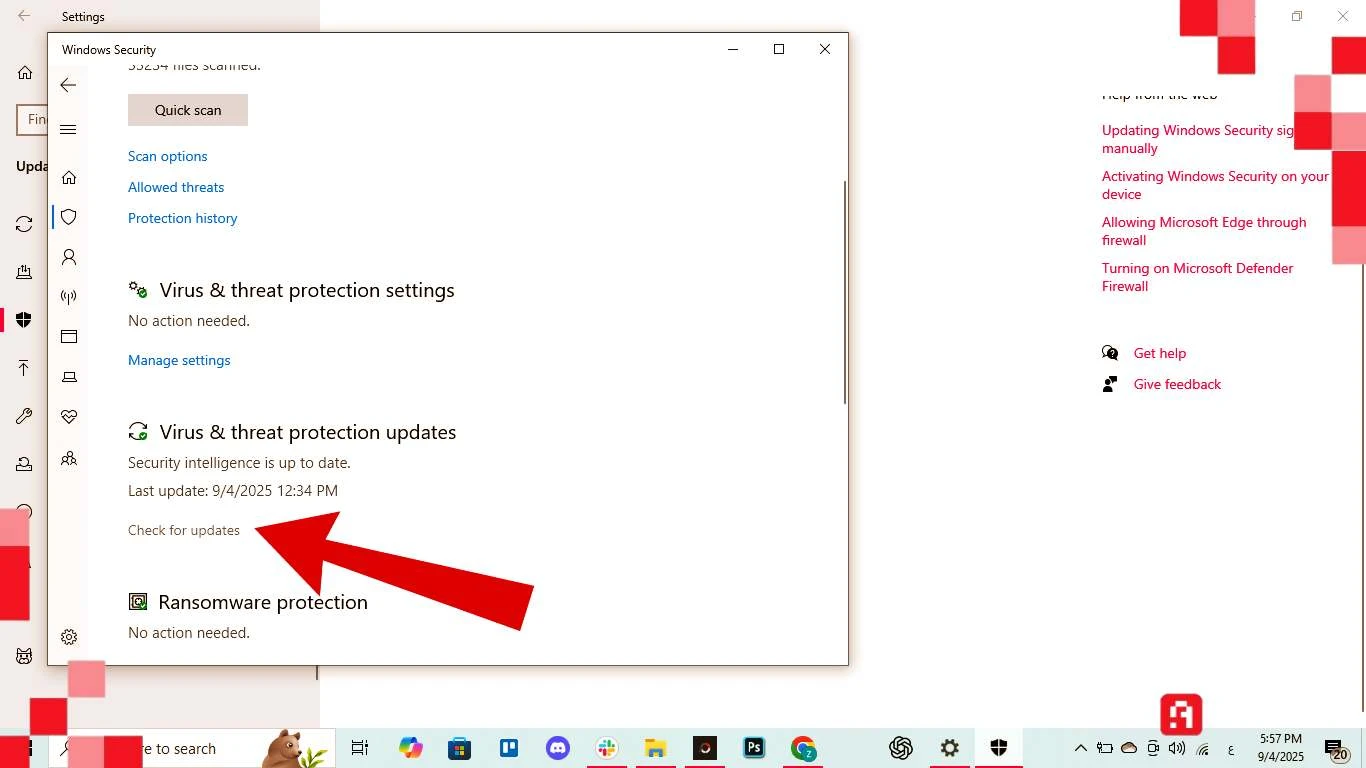Click Virus & threat protection updates heading

[308, 432]
